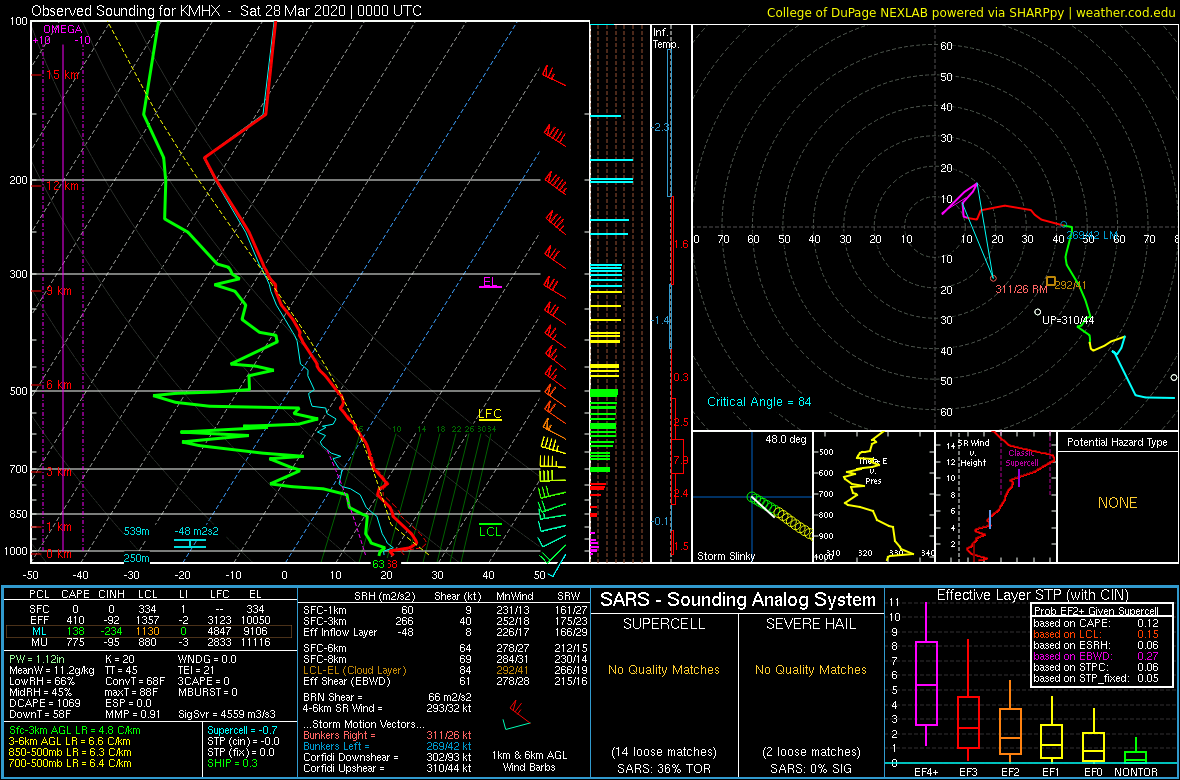Click the green 'SHIP = 0.3' value

coord(234,765)
